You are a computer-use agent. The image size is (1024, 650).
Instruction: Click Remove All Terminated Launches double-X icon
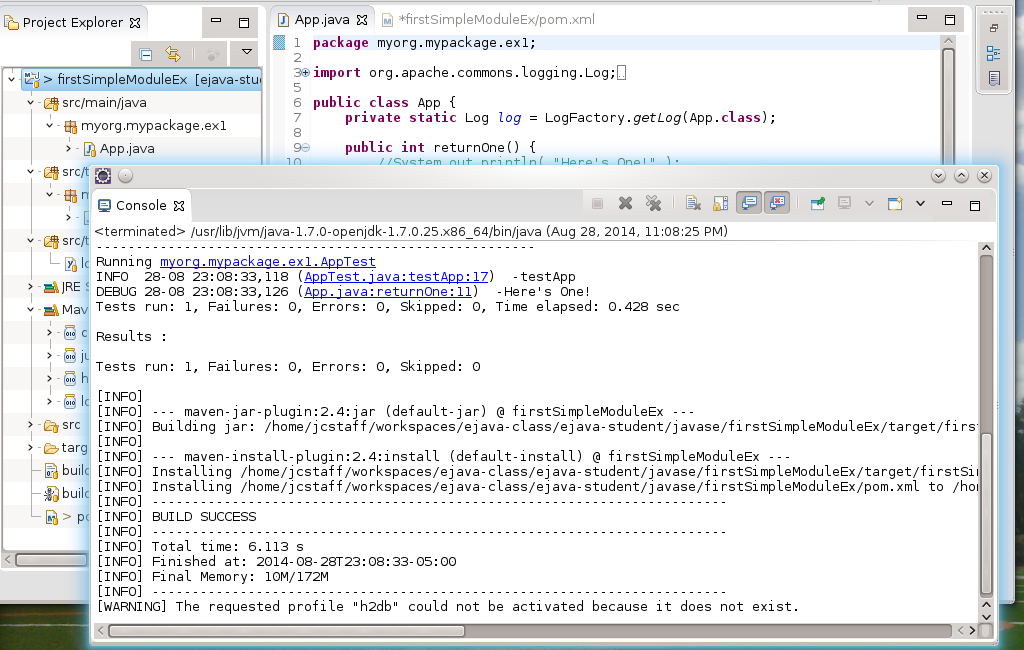pos(653,203)
